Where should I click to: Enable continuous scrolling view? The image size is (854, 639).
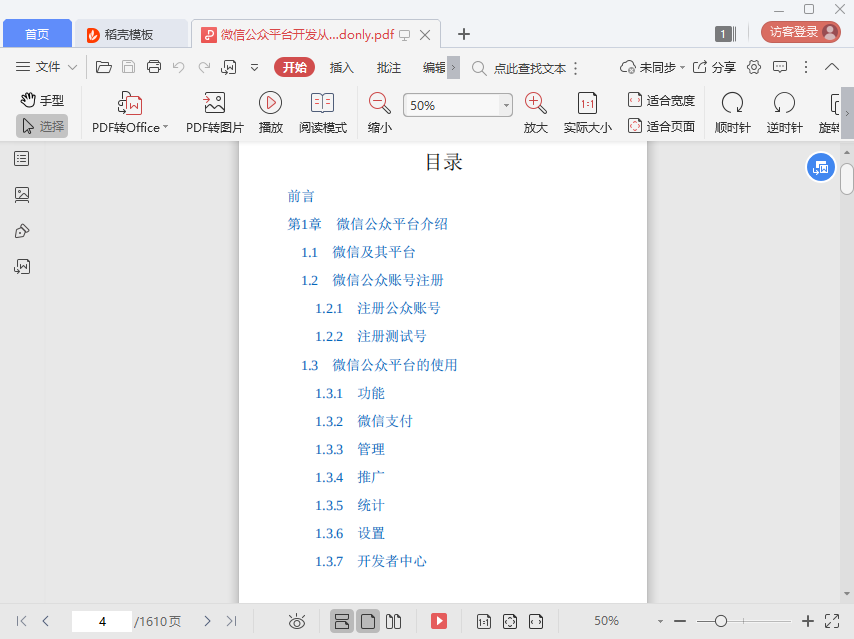click(342, 621)
